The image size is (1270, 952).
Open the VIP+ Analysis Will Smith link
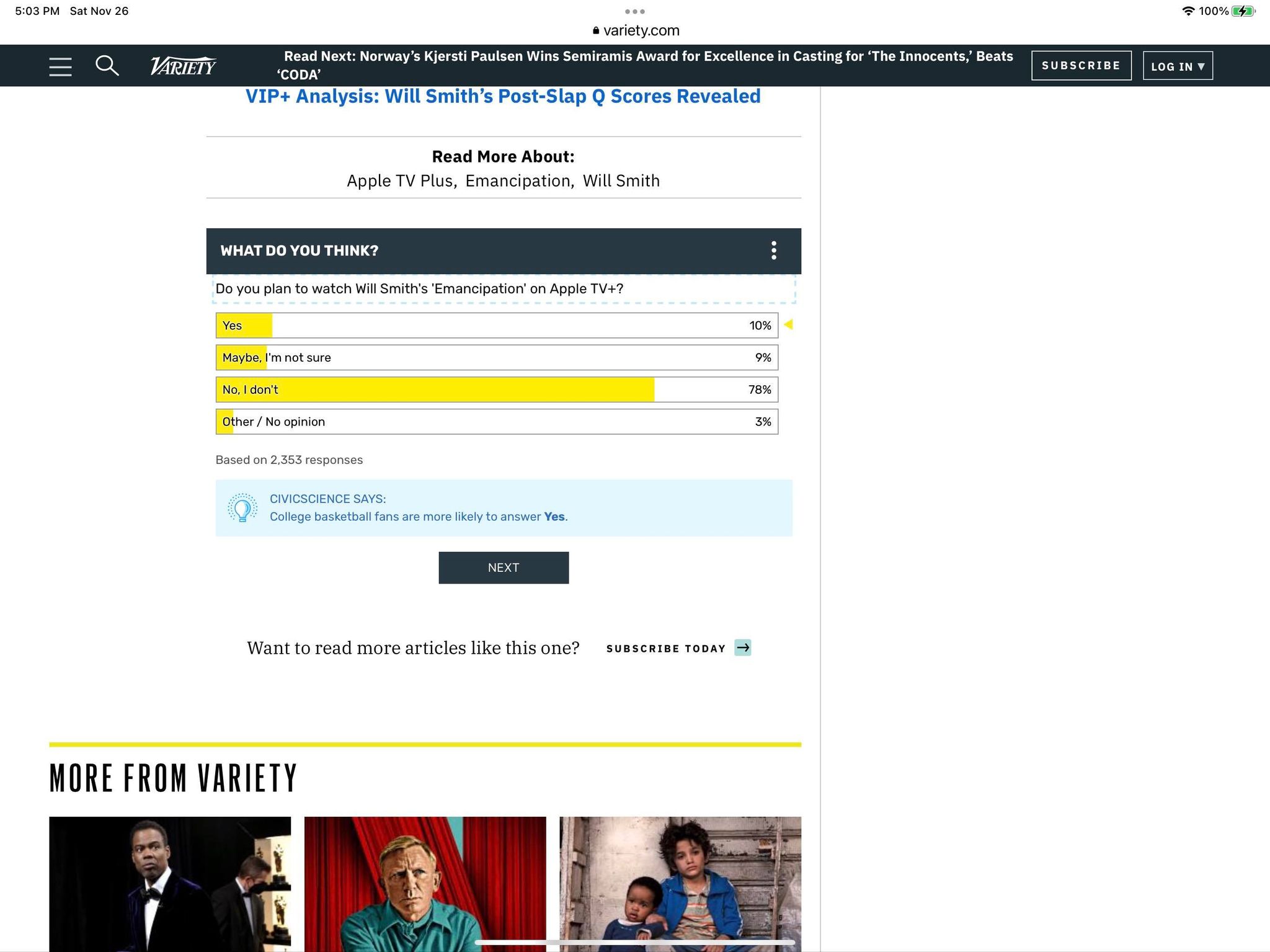[x=503, y=96]
